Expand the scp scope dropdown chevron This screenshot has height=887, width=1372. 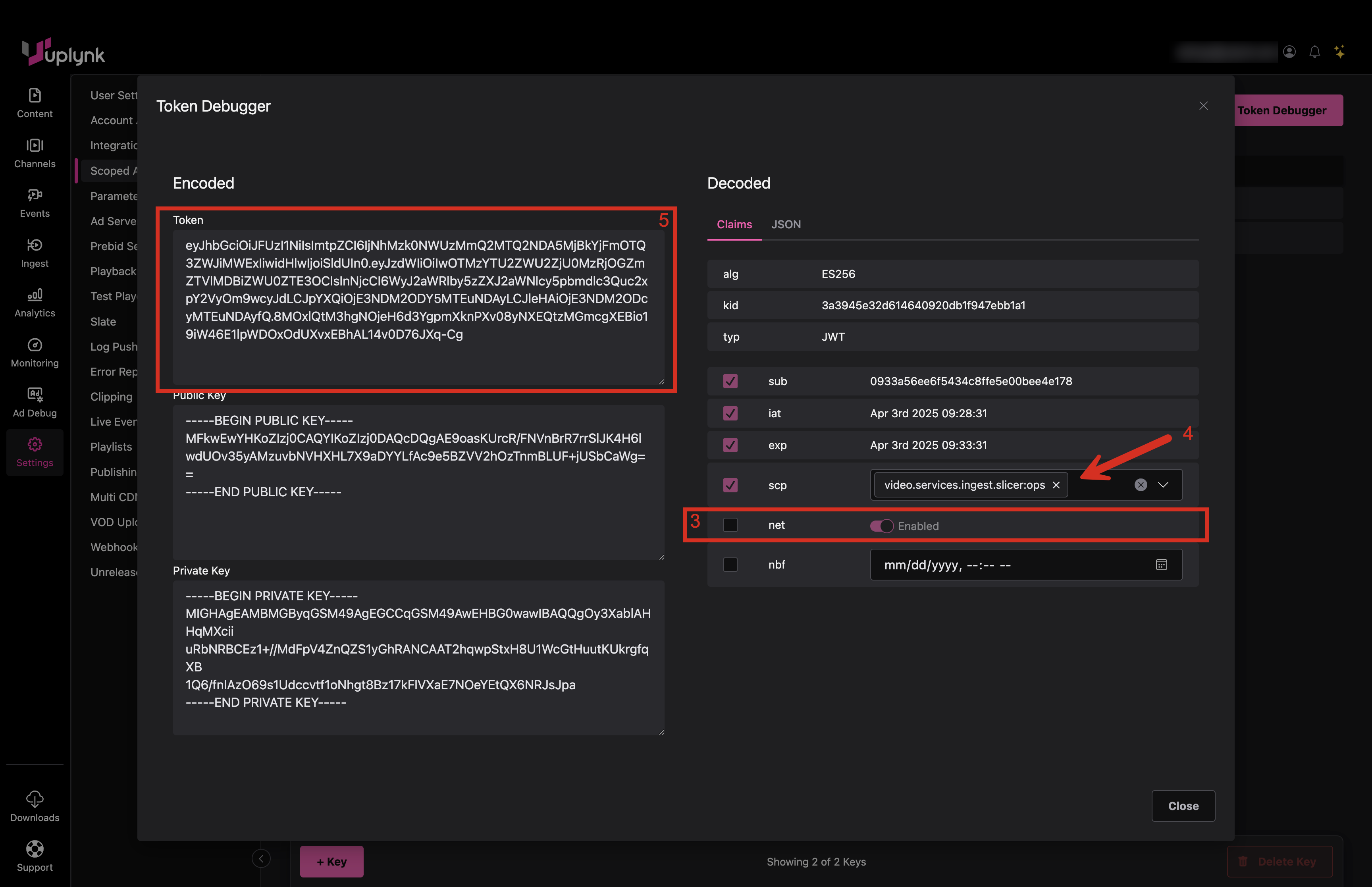[x=1163, y=485]
